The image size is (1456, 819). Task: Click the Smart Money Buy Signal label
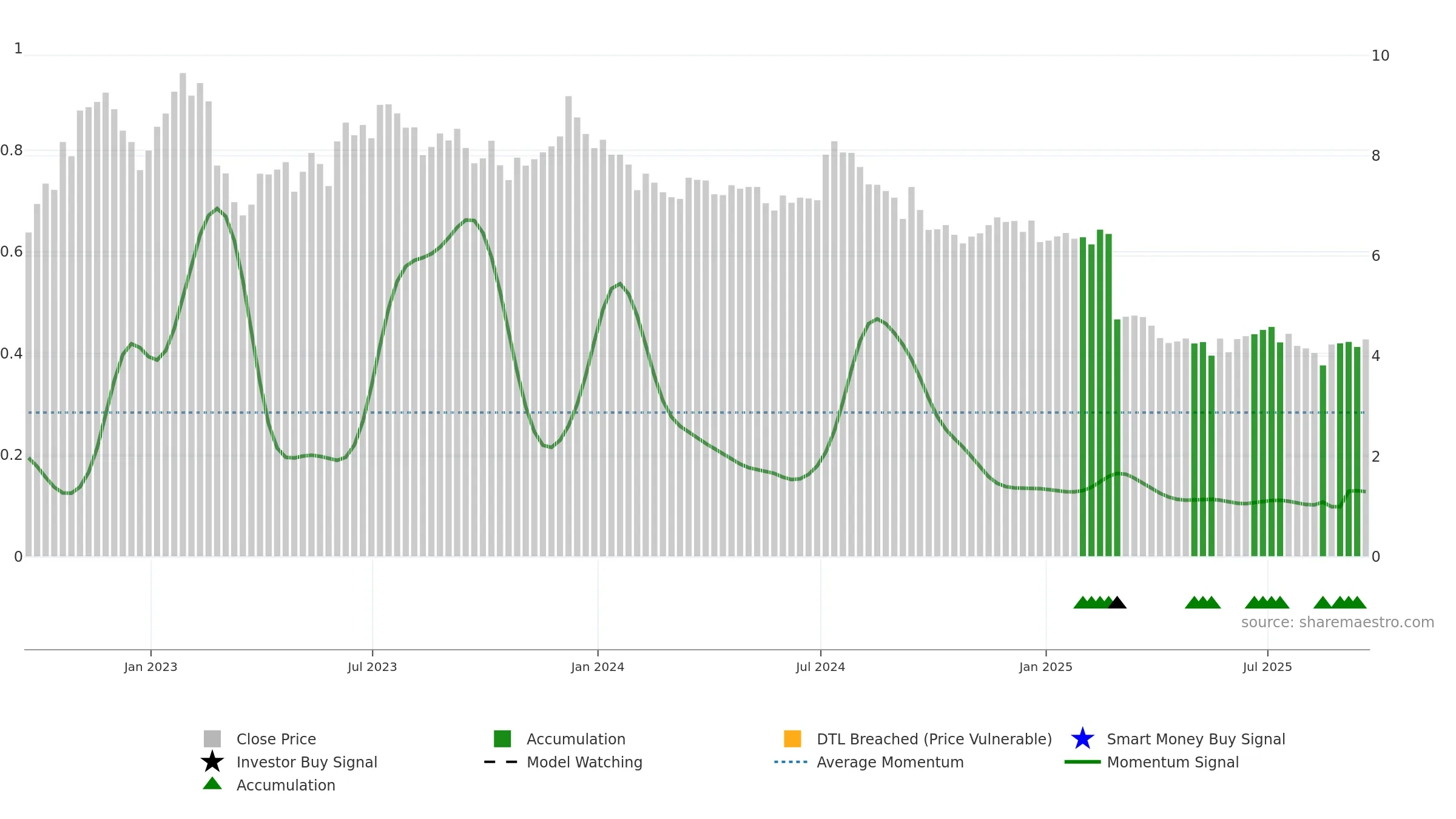1196,739
